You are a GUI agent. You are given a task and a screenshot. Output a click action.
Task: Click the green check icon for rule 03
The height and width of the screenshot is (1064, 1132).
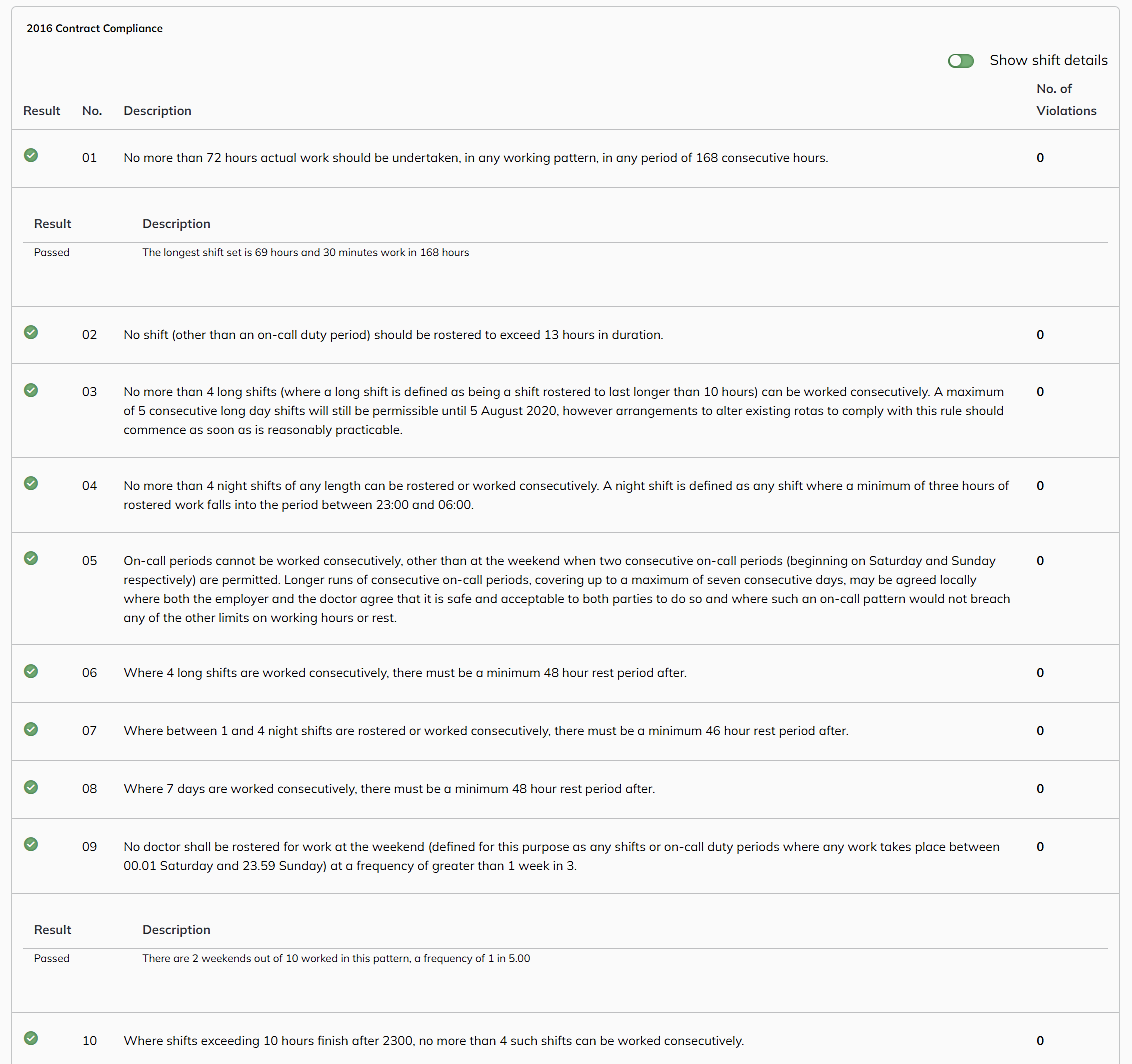(31, 390)
